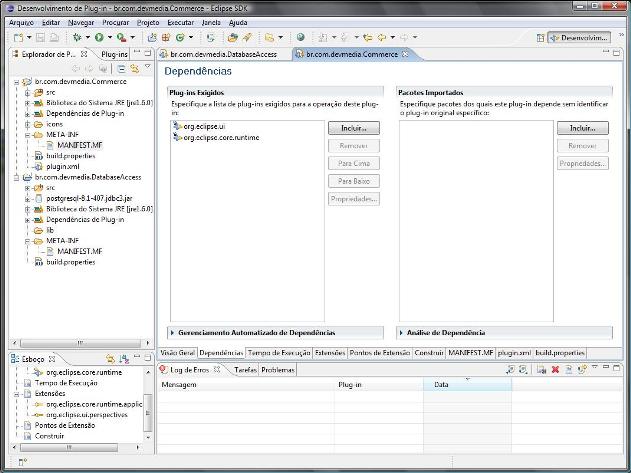
Task: Click the Open Perspective icon
Action: pyautogui.click(x=540, y=38)
